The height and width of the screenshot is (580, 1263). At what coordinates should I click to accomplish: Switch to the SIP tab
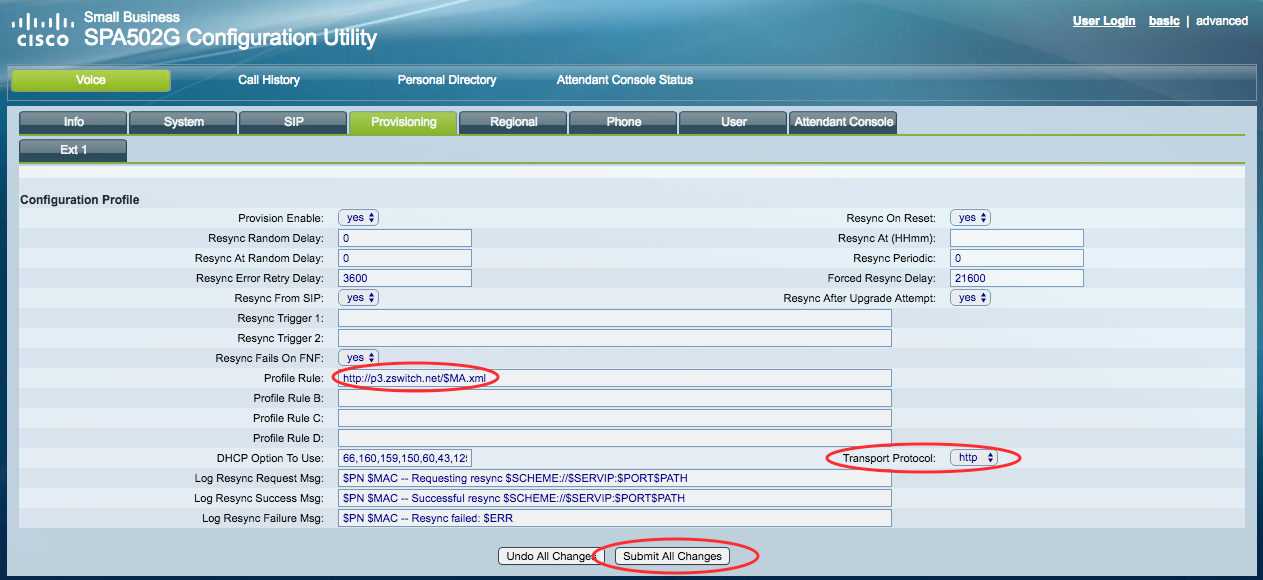293,122
